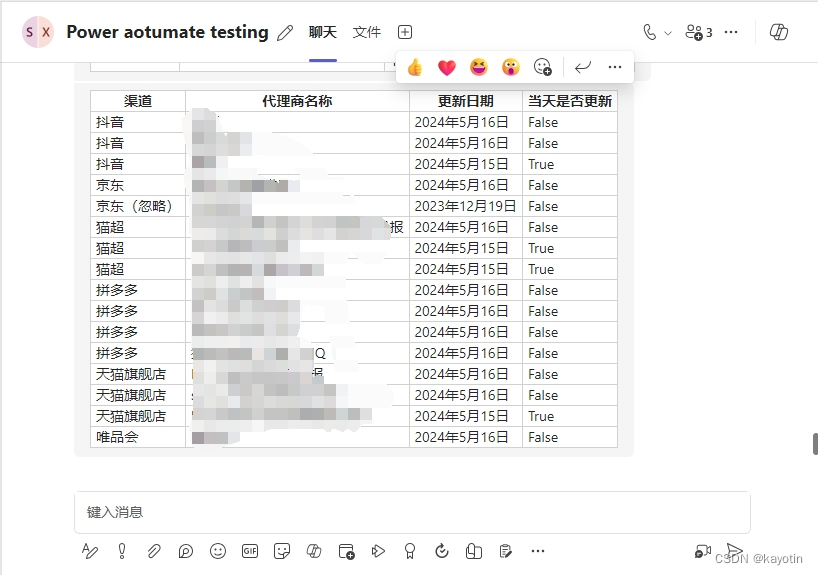Click the clipboard with pencil icon in the compose toolbar
The width and height of the screenshot is (818, 575).
[506, 551]
